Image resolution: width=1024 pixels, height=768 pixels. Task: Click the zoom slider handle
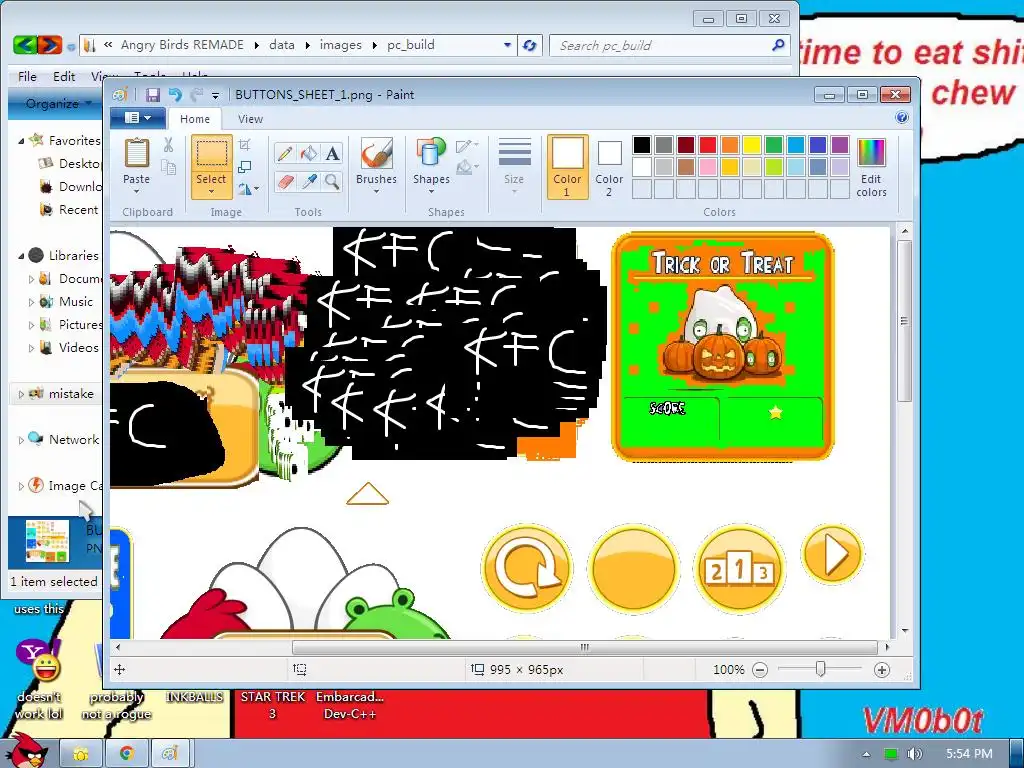[820, 669]
